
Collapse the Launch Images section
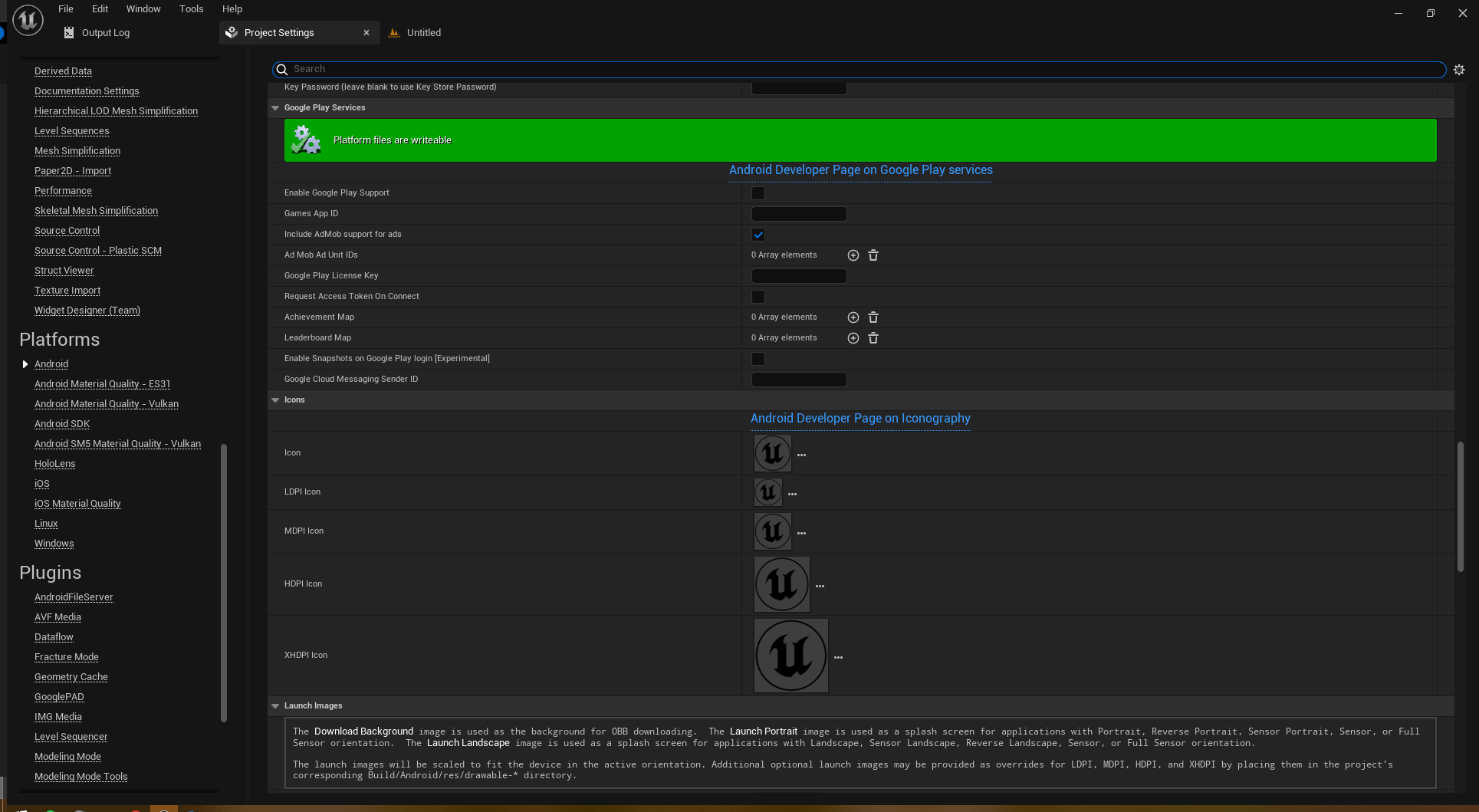275,706
